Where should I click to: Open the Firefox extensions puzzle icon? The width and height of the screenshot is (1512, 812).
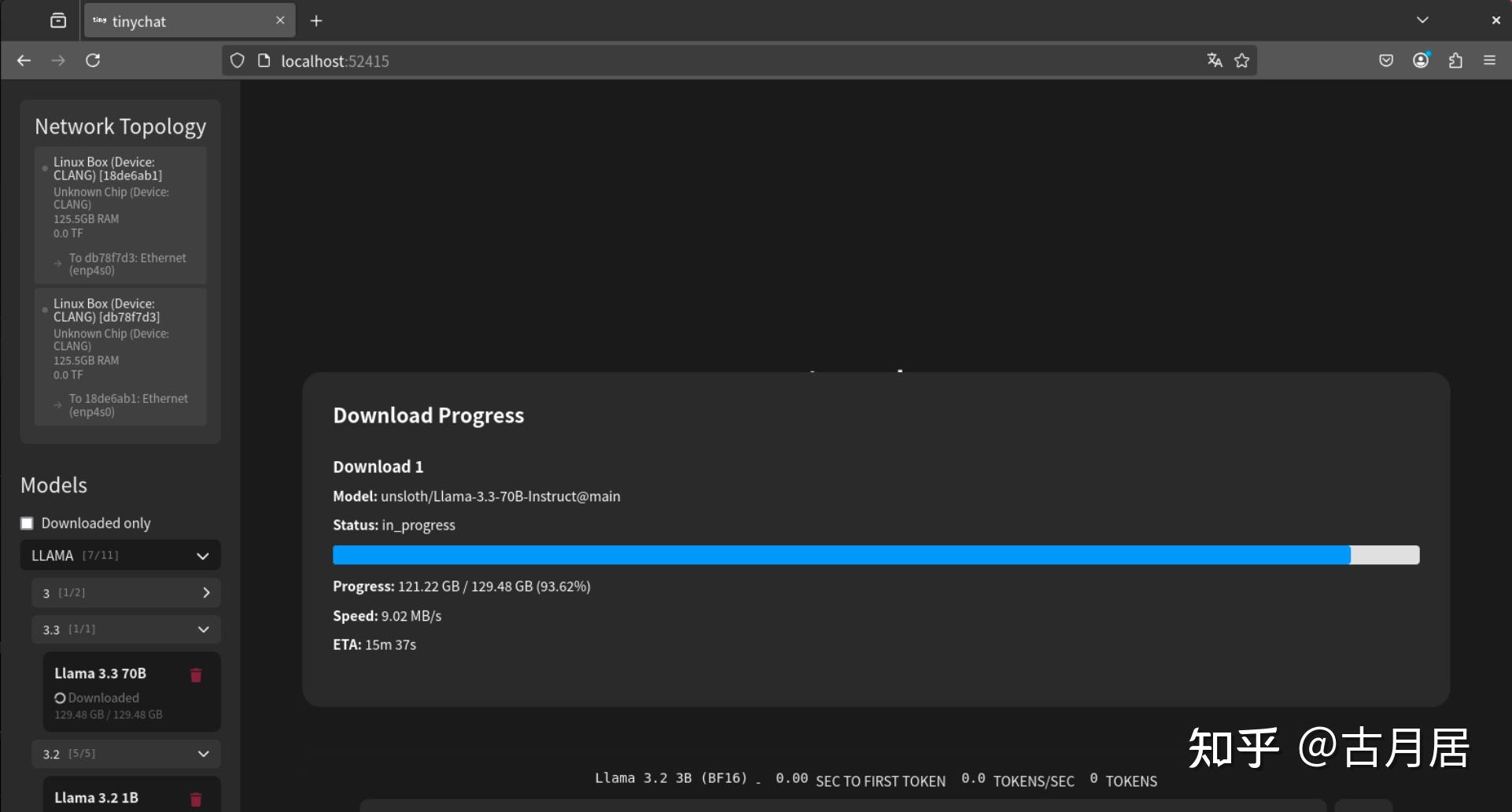point(1455,61)
